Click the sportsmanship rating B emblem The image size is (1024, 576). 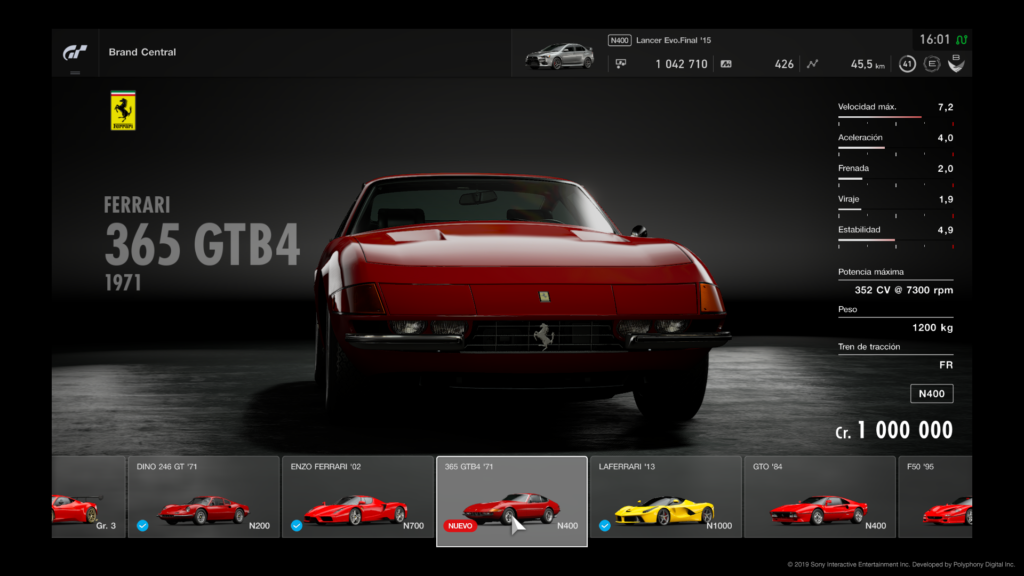pos(956,63)
